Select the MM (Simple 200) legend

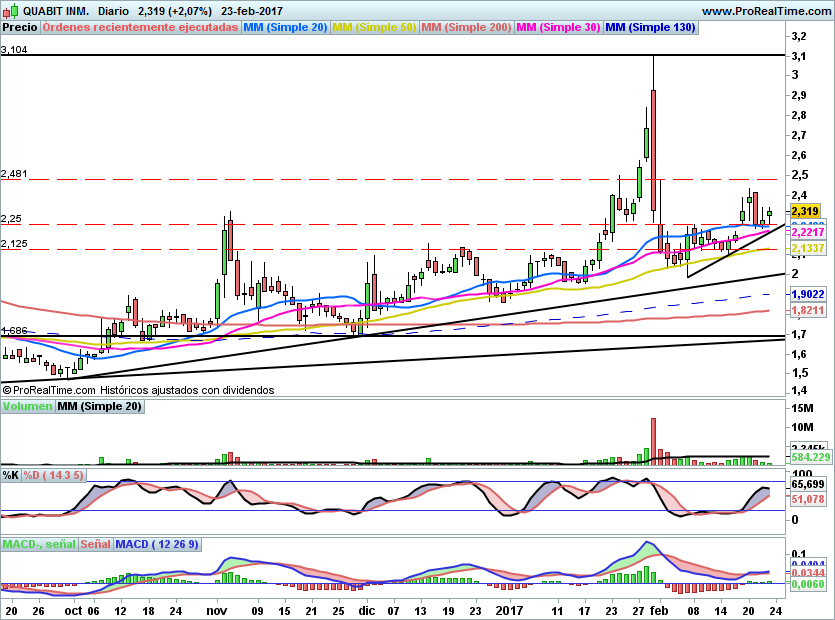point(466,27)
